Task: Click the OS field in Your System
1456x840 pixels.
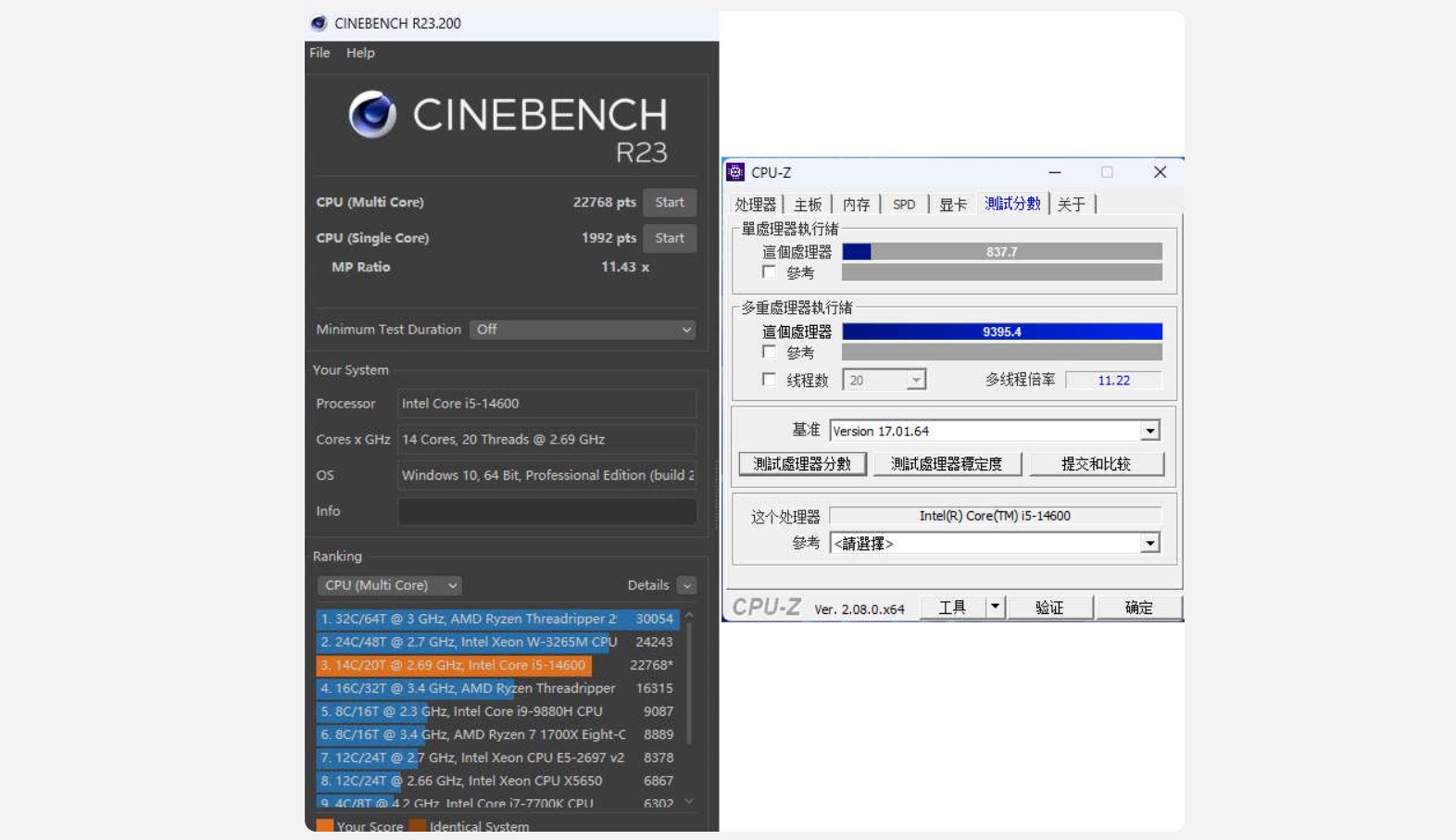Action: [547, 475]
